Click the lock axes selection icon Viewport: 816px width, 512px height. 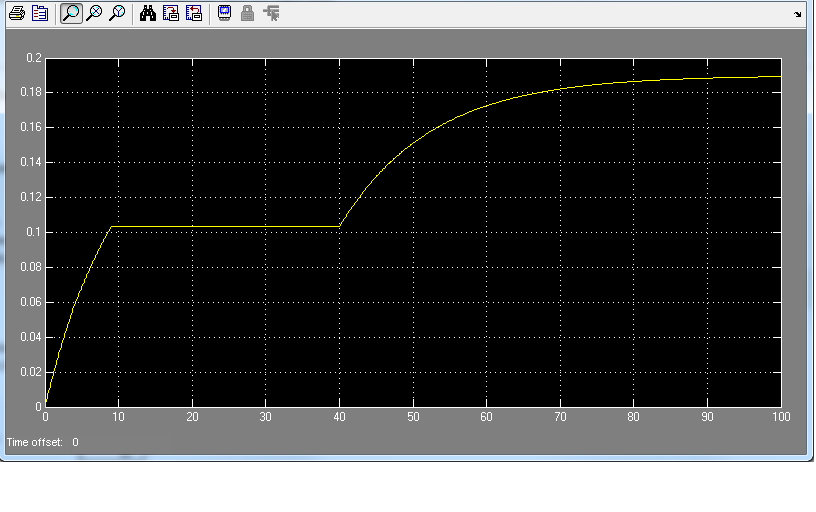tap(247, 14)
